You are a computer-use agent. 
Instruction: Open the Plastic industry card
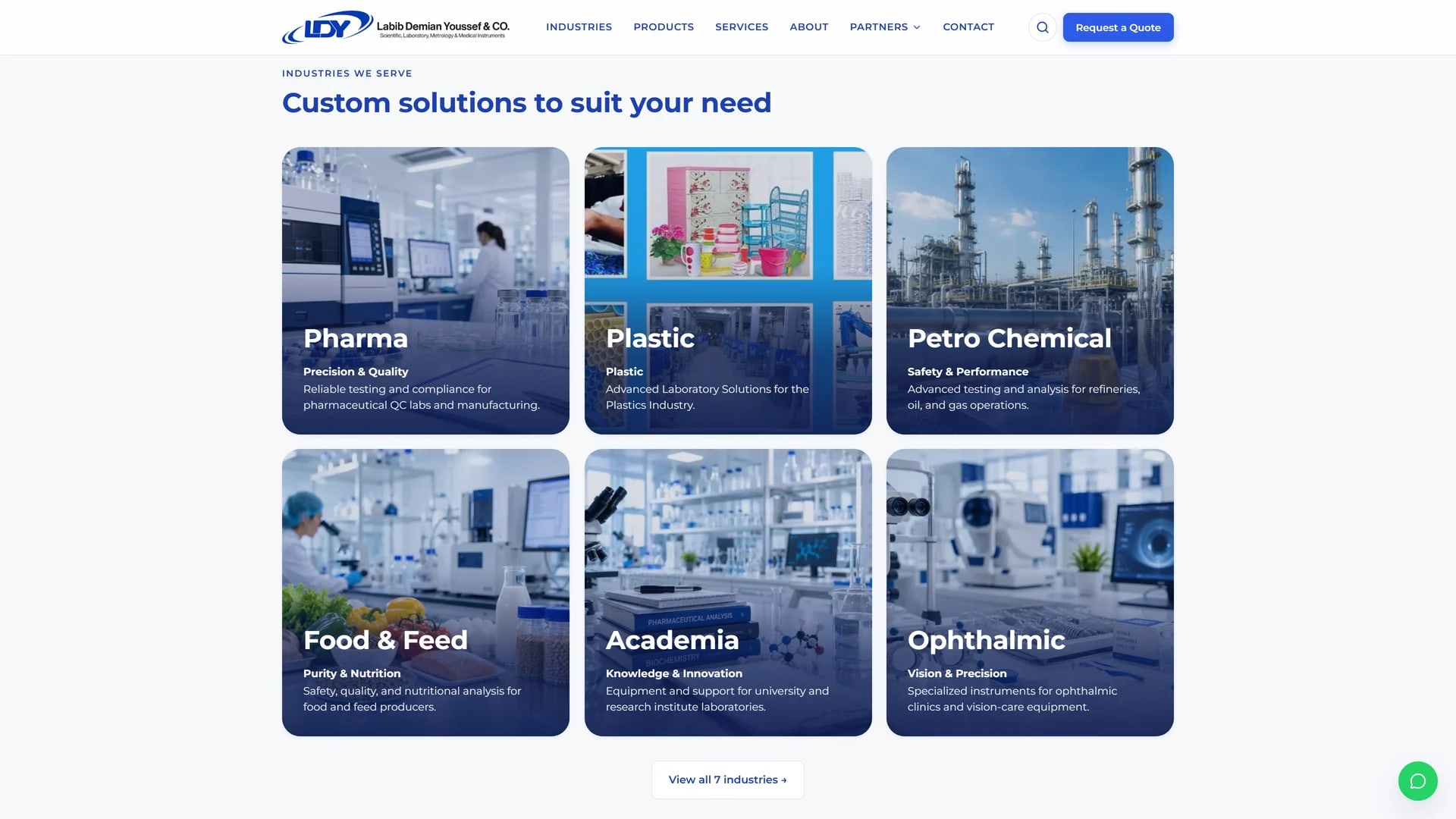pyautogui.click(x=728, y=290)
